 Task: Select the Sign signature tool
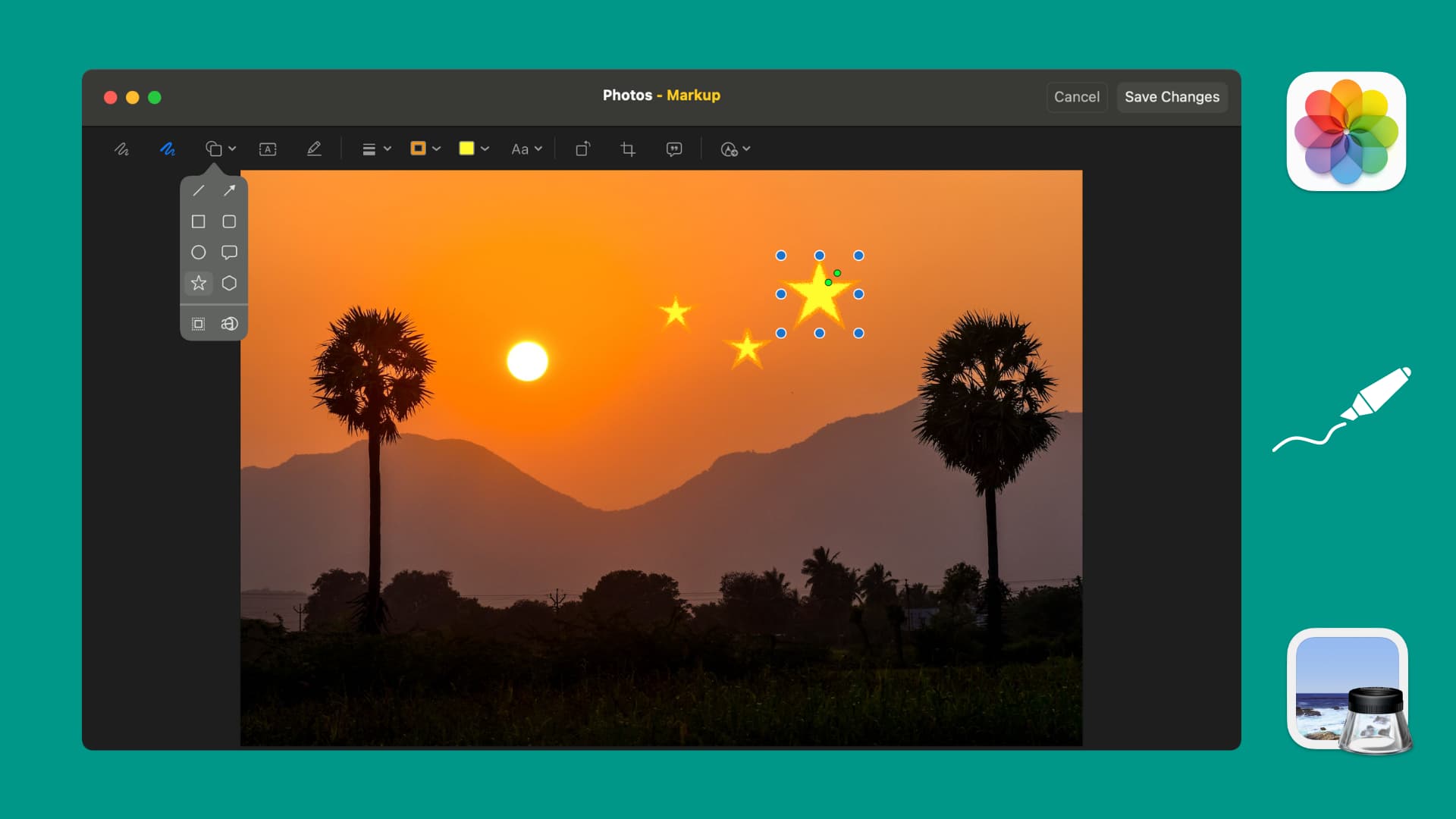314,149
